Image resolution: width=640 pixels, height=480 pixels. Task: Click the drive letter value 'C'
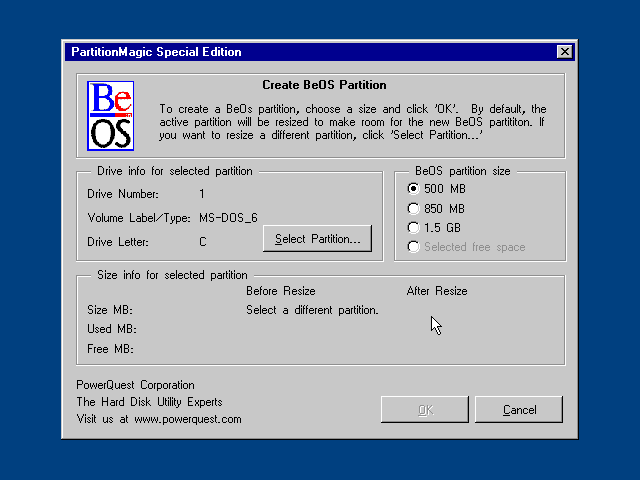pyautogui.click(x=203, y=242)
